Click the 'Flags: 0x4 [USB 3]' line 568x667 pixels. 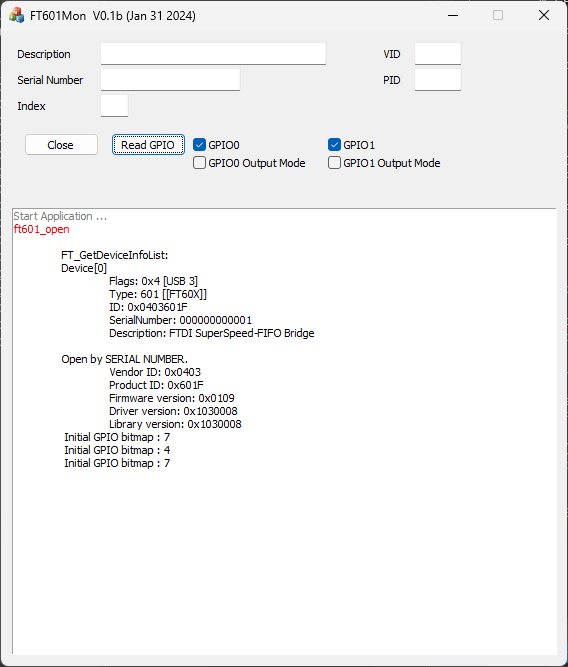click(x=153, y=281)
